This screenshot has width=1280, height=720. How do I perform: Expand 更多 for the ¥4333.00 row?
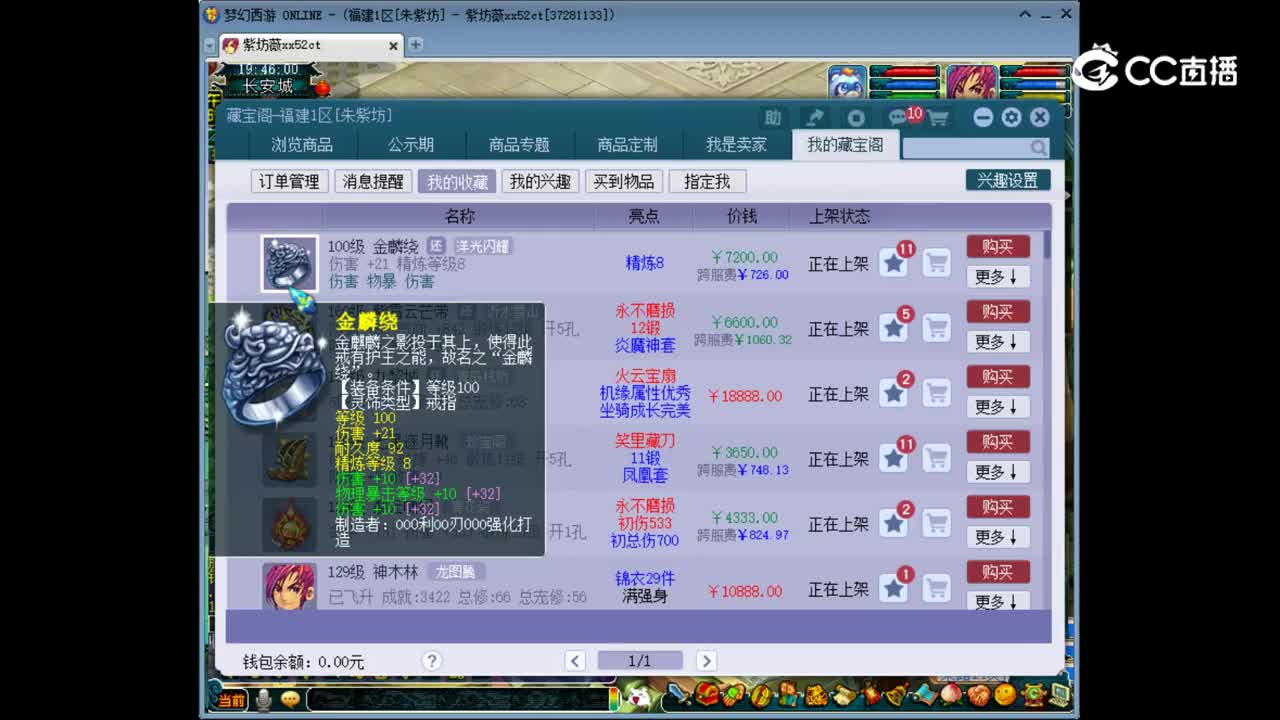[998, 537]
